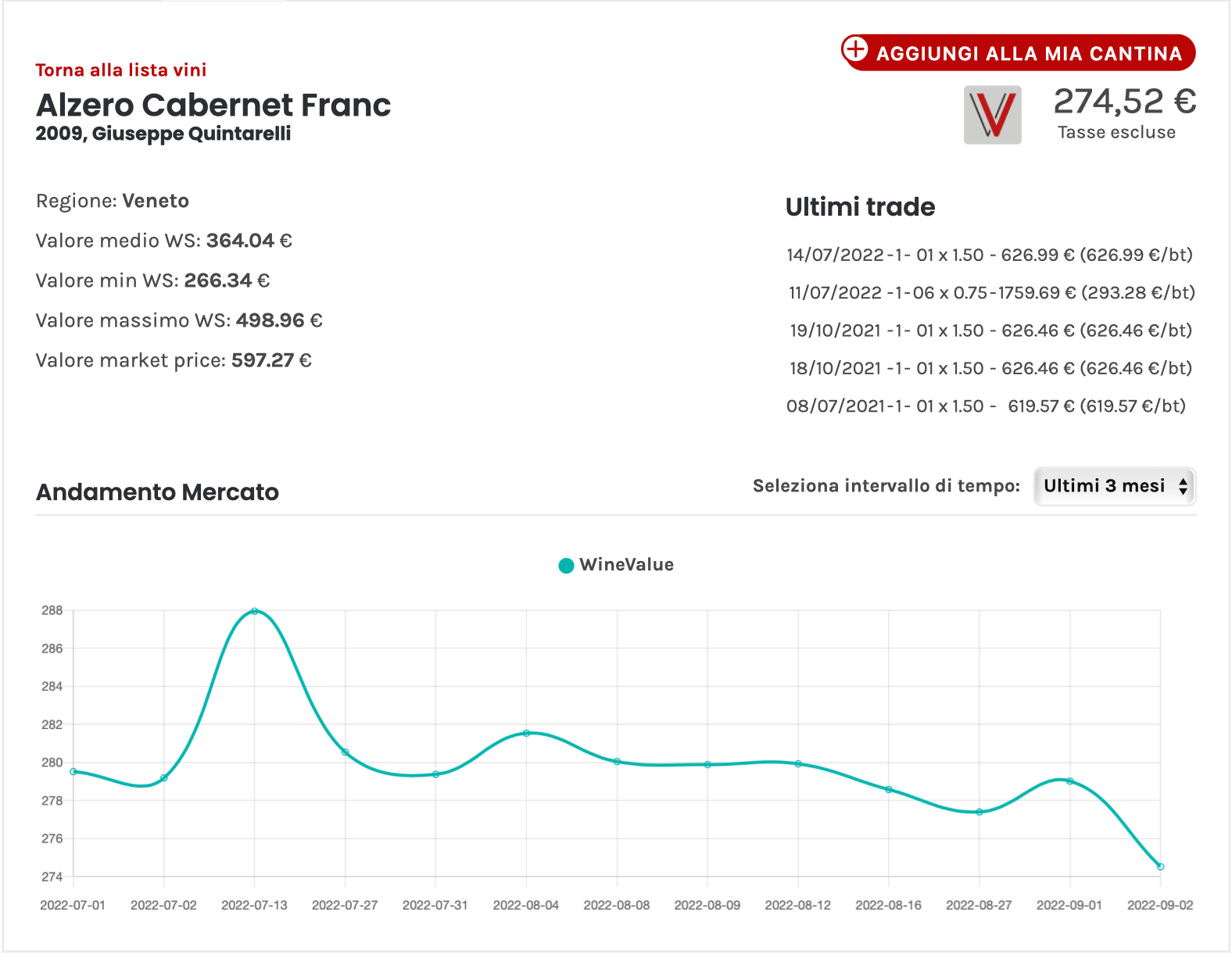Click the red V winery logo
Image resolution: width=1232 pixels, height=958 pixels.
pos(992,115)
